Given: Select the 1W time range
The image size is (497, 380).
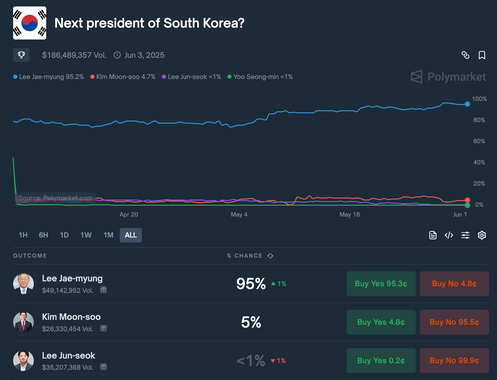Looking at the screenshot, I should (86, 235).
